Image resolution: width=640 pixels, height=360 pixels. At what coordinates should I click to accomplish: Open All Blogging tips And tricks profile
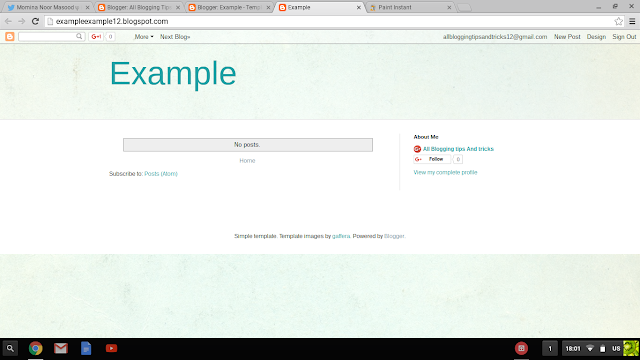458,149
